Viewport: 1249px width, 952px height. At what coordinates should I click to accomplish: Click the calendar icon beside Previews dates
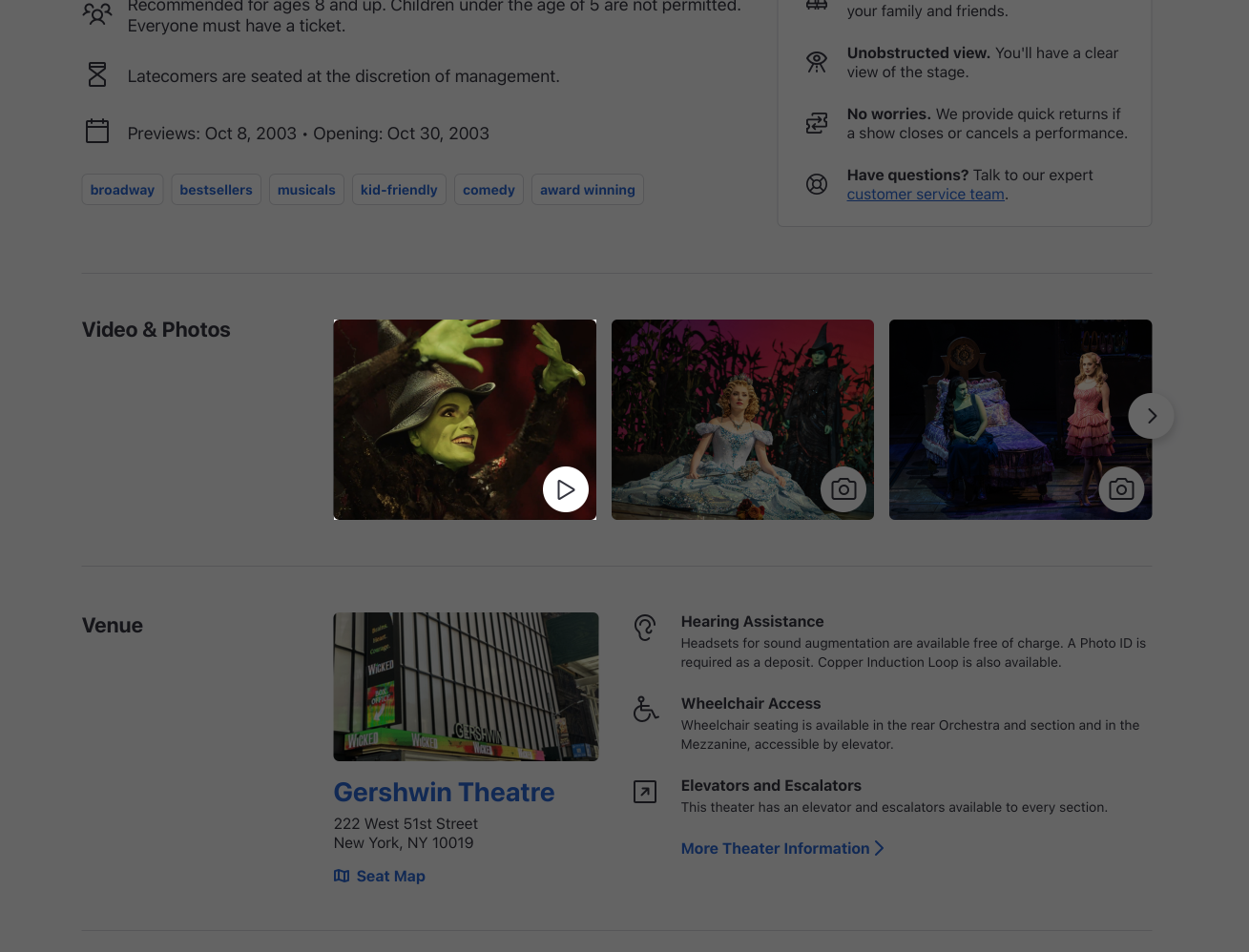point(97,132)
